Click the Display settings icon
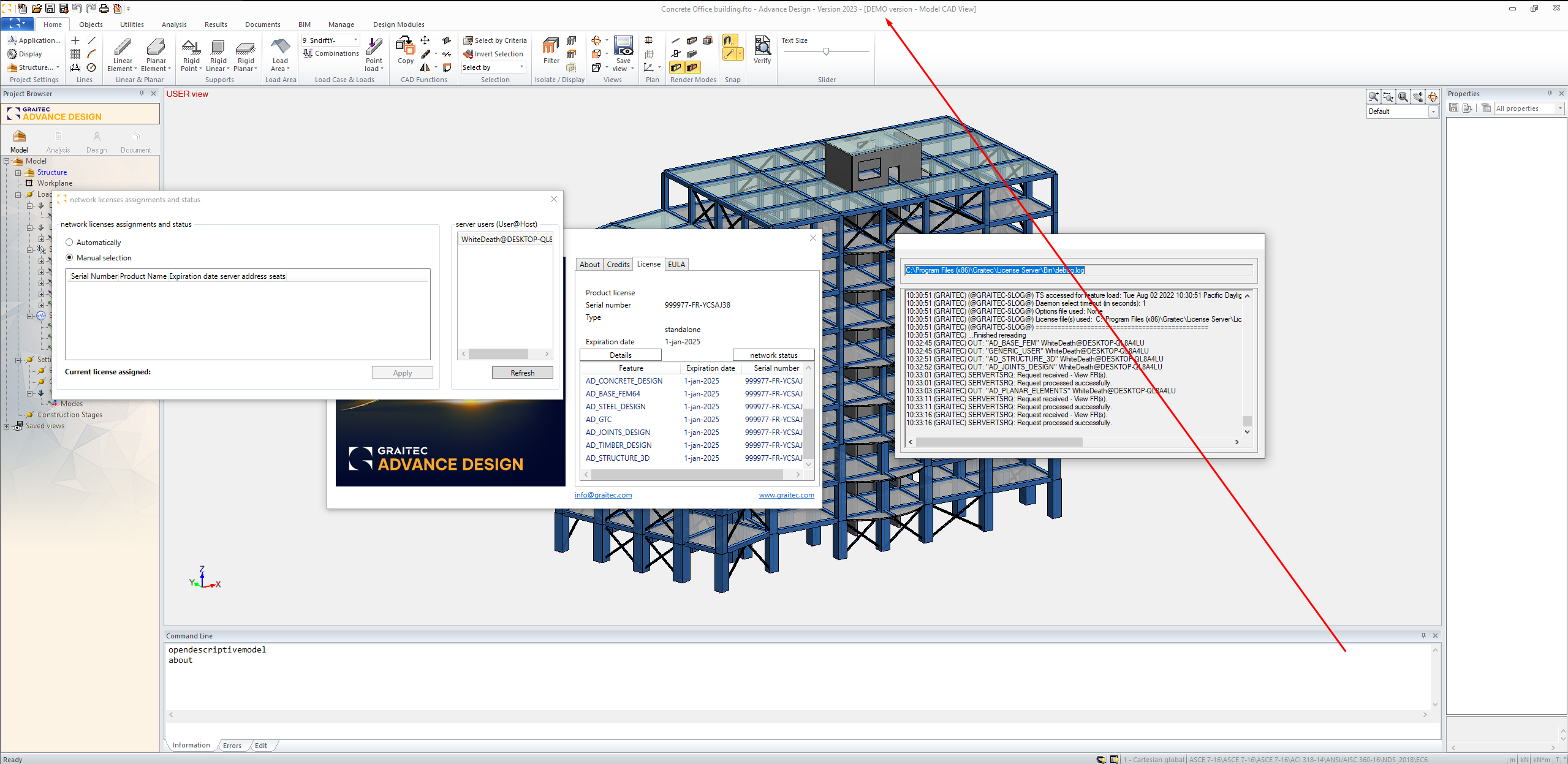 [12, 54]
